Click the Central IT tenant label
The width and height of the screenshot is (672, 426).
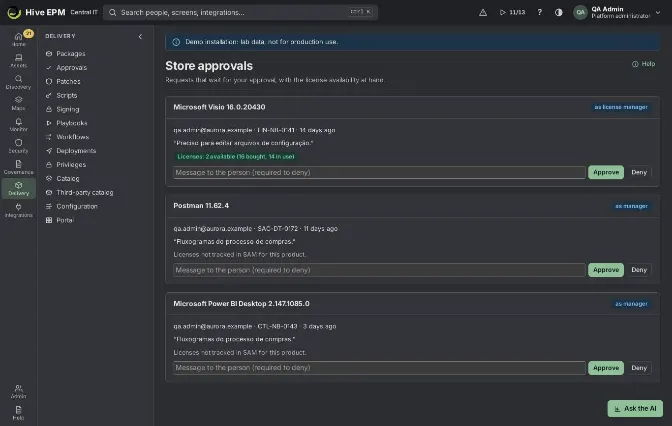pos(84,12)
